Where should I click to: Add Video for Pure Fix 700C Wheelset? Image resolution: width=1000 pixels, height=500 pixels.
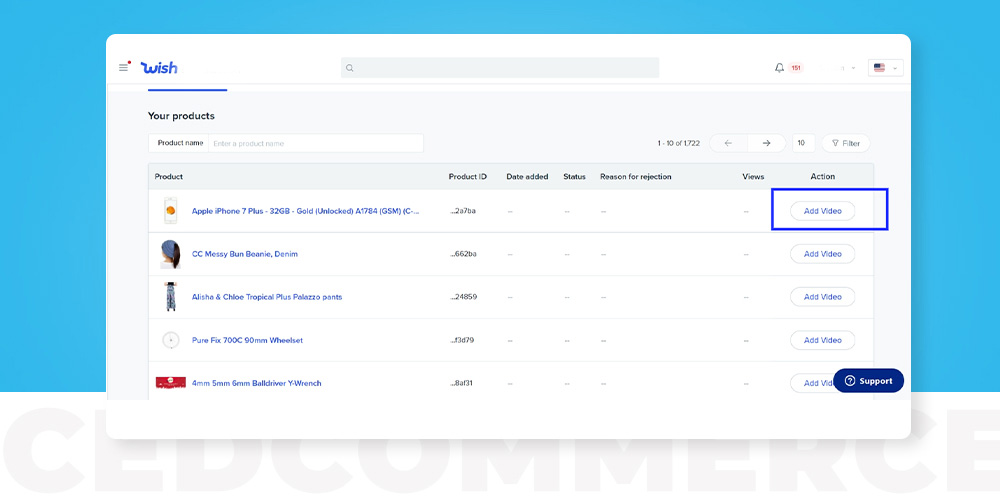822,340
